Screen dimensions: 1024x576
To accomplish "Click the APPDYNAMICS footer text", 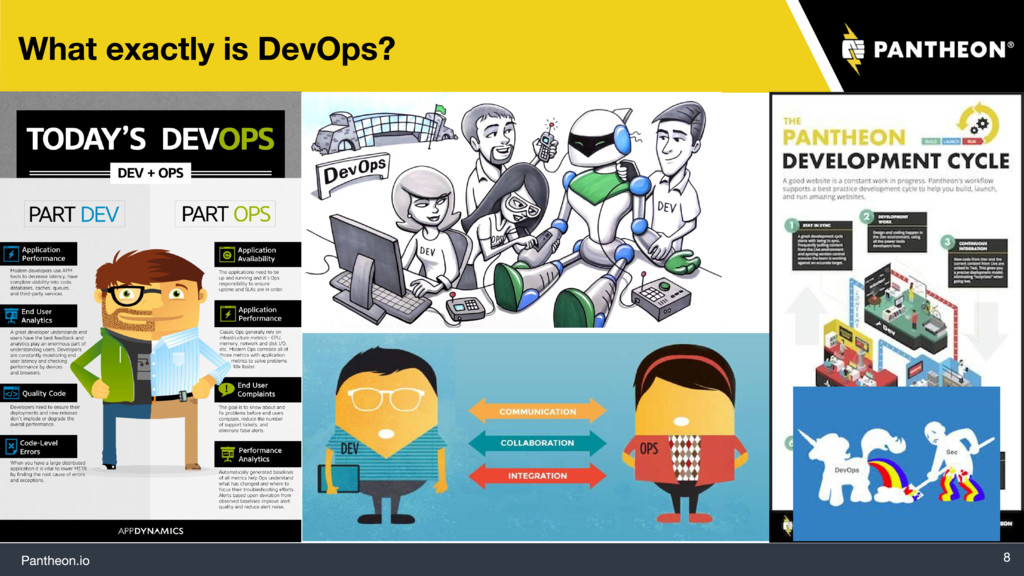I will coord(150,531).
